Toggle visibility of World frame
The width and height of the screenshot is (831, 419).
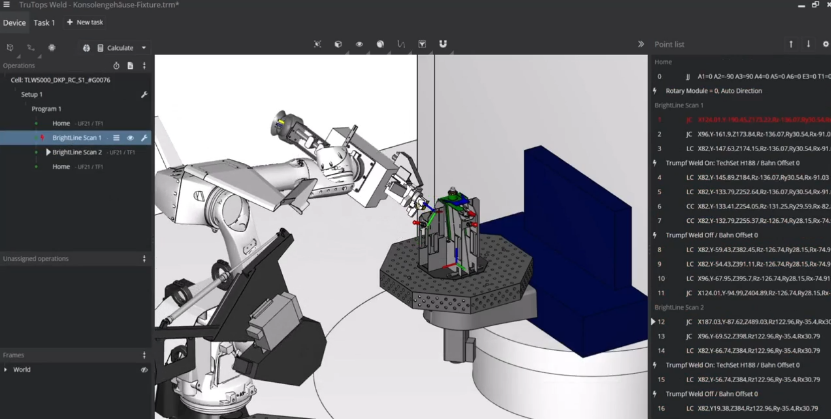click(x=144, y=369)
